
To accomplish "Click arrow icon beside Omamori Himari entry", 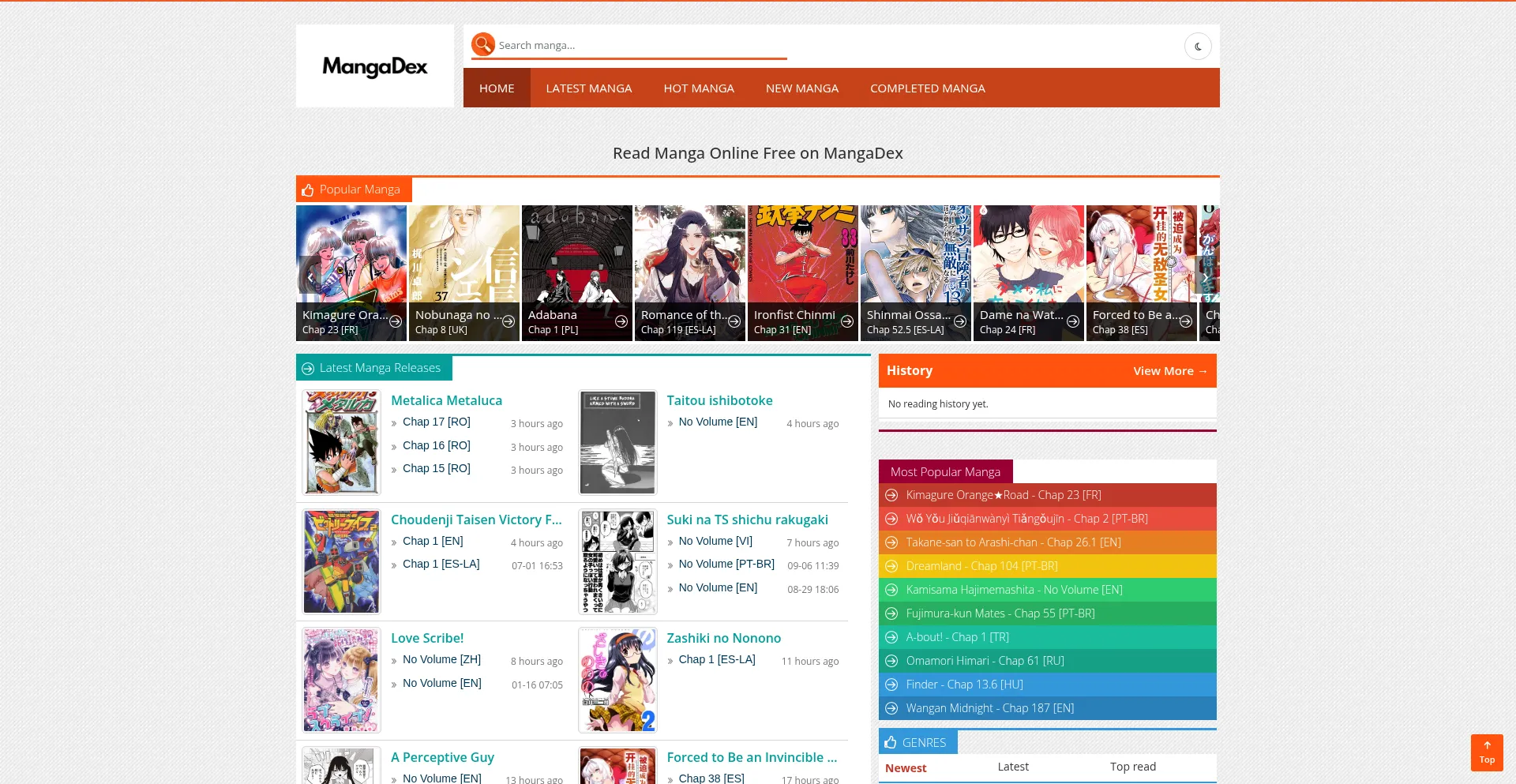I will (x=891, y=661).
